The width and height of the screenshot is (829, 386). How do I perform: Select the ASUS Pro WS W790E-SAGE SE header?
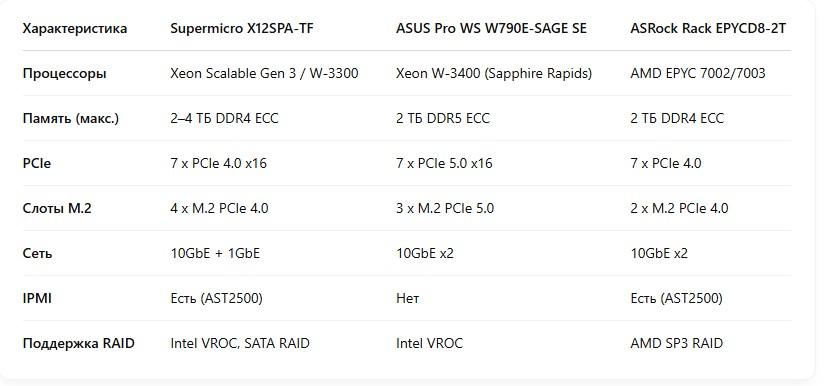[x=491, y=28]
